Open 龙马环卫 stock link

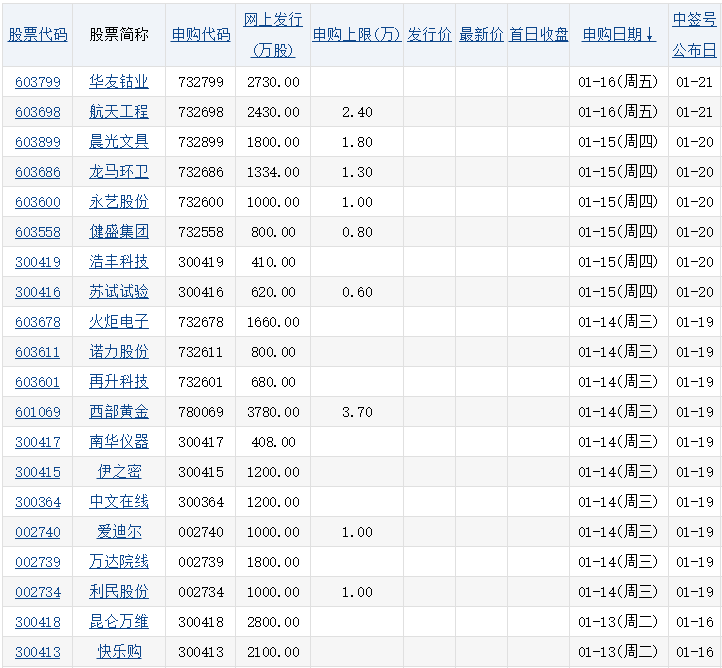click(119, 172)
